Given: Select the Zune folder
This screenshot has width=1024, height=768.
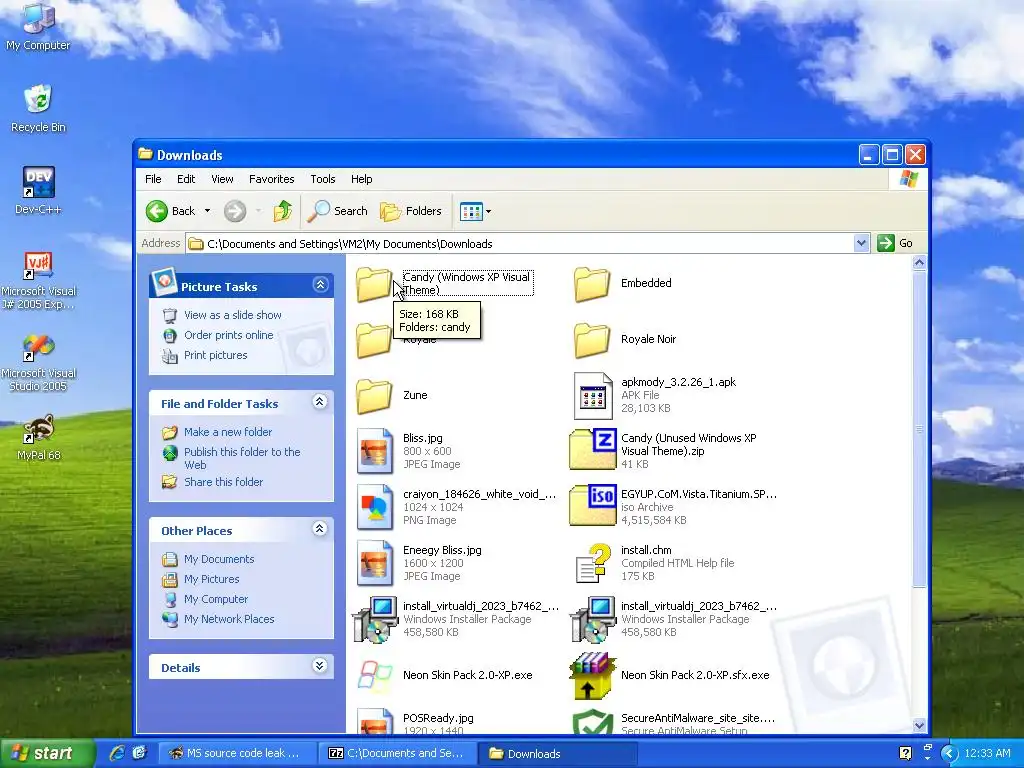Looking at the screenshot, I should (391, 396).
